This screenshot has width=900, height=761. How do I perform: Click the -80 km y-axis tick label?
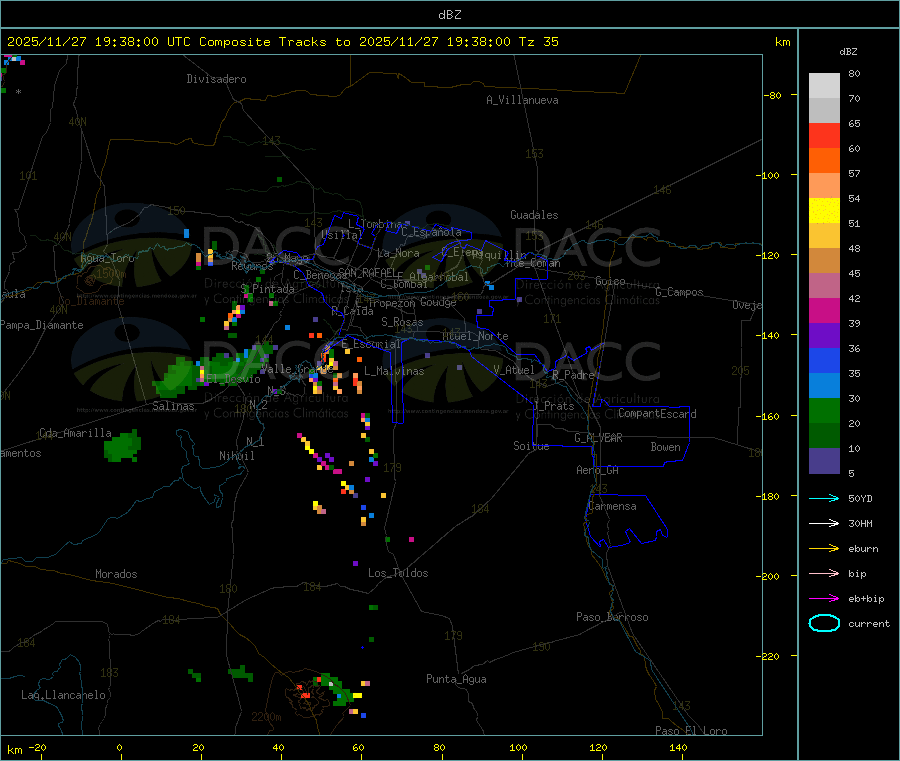772,95
